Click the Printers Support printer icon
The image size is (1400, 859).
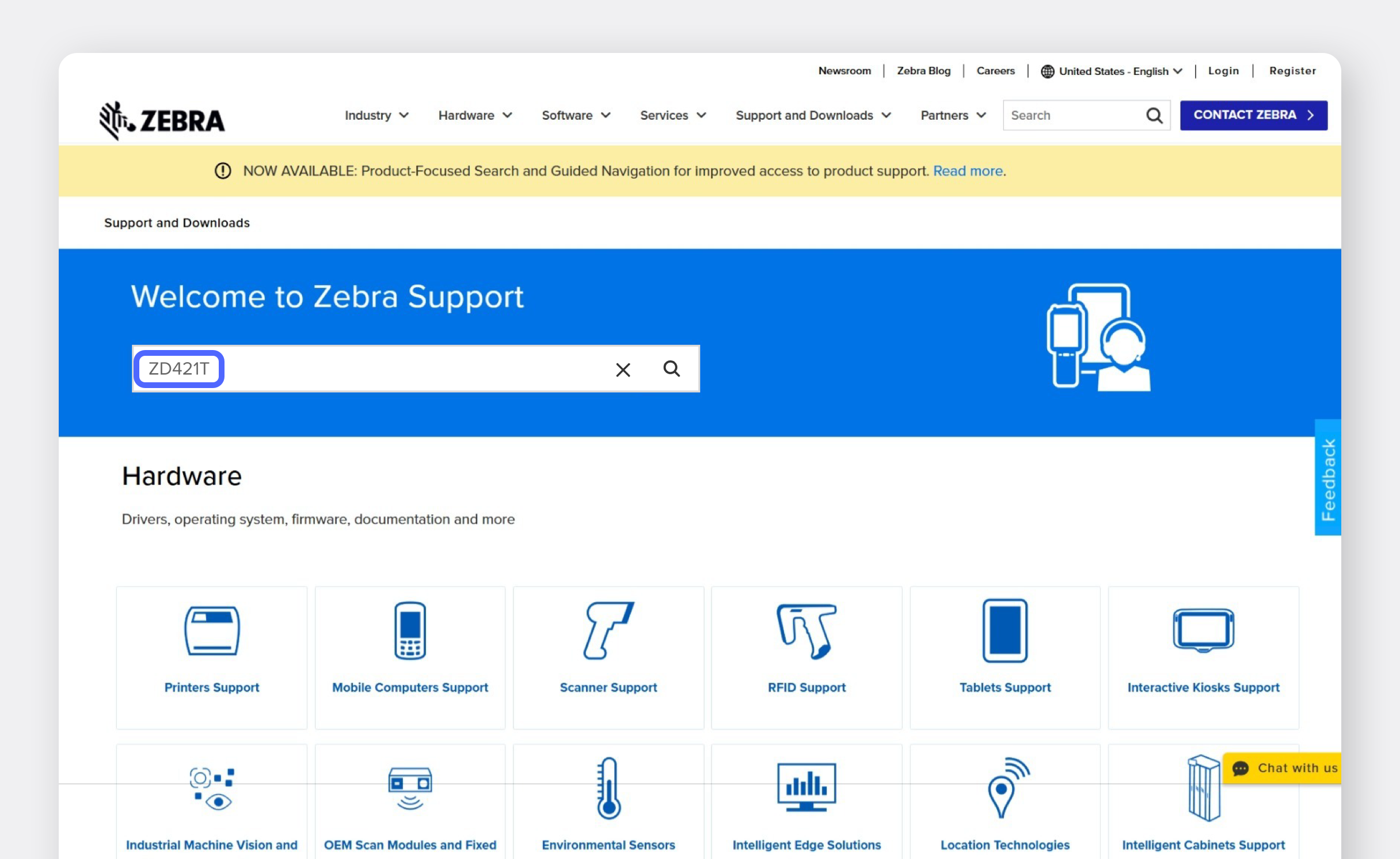pyautogui.click(x=212, y=630)
